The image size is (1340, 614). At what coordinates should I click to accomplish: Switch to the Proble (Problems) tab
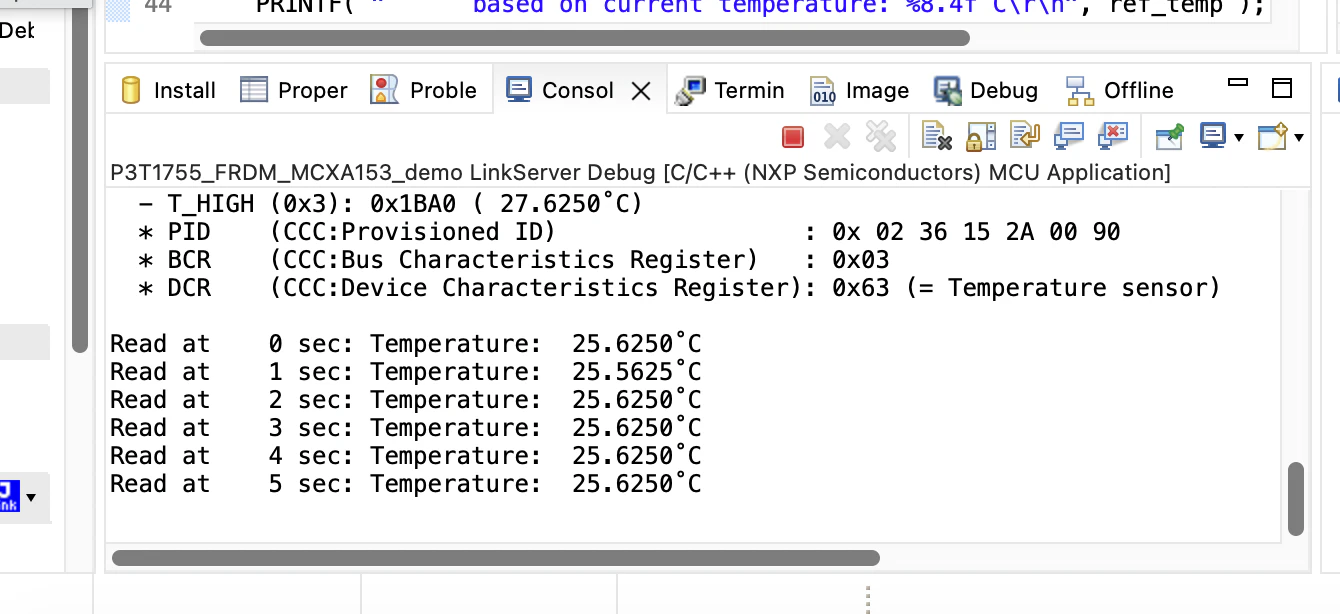pos(423,90)
